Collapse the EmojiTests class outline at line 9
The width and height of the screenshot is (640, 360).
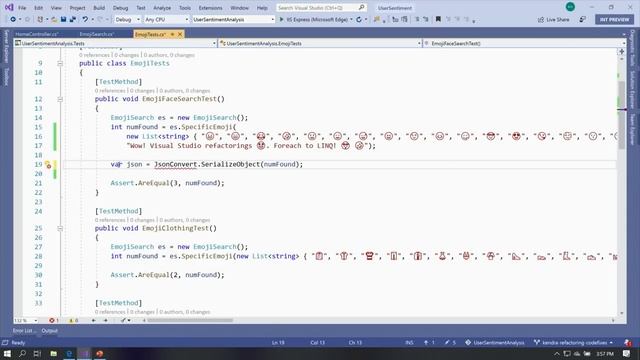click(60, 63)
